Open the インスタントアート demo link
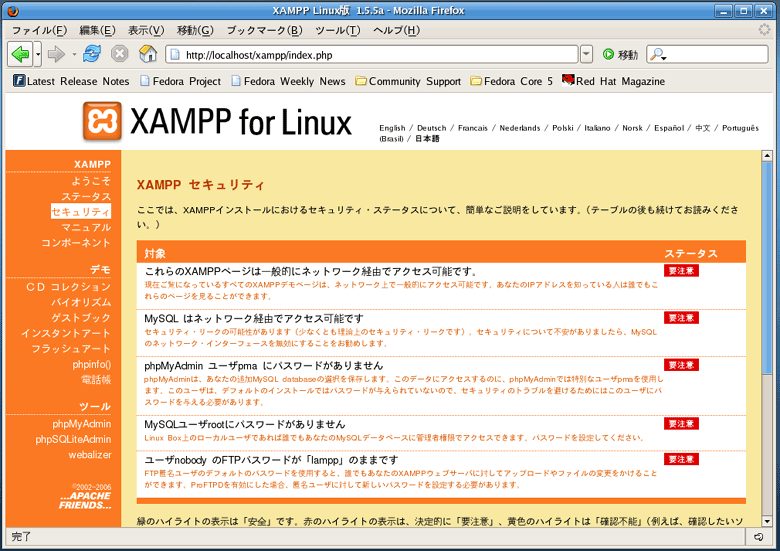This screenshot has width=780, height=551. click(66, 333)
